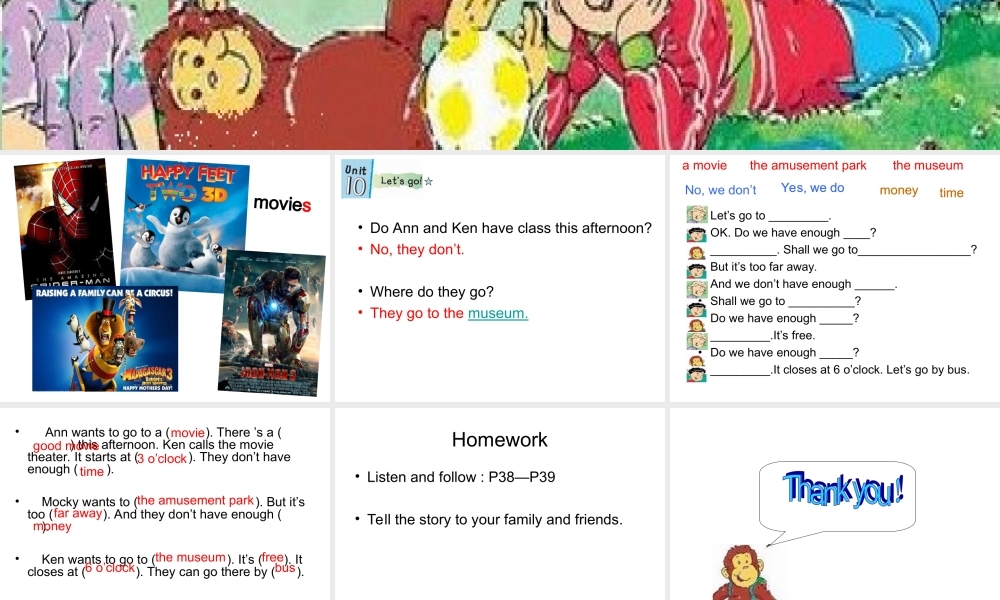1000x600 pixels.
Task: Pick the orange 'money' word
Action: (899, 191)
